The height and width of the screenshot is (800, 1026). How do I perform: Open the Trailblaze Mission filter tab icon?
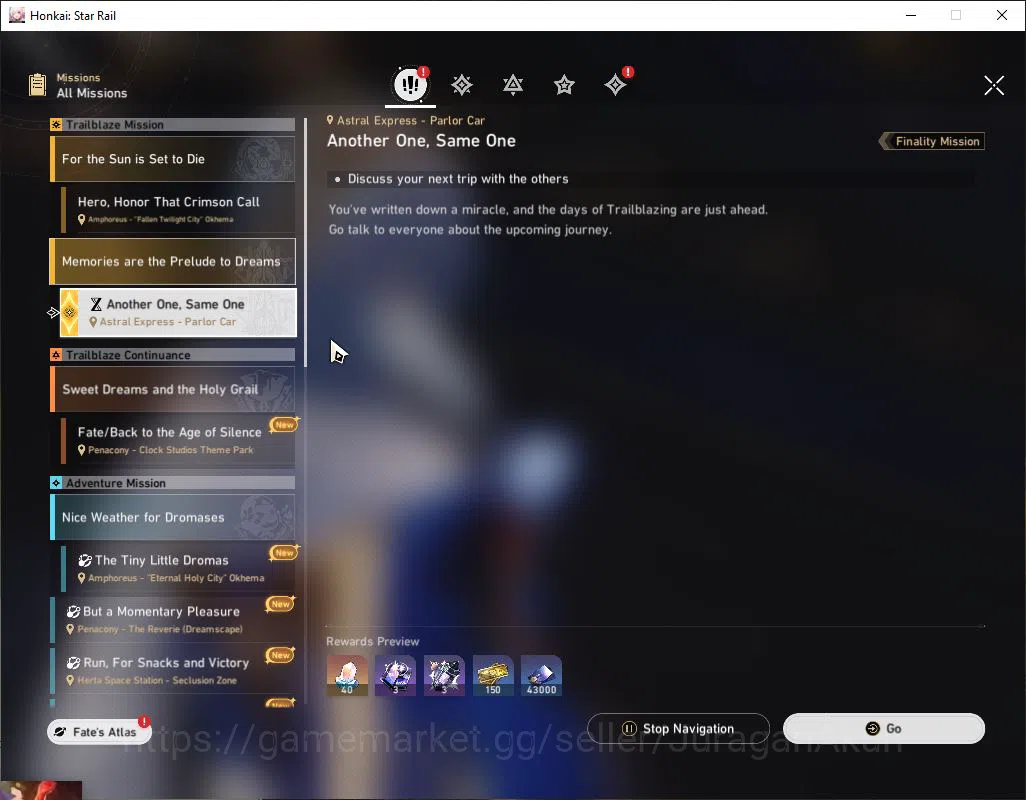[x=462, y=85]
